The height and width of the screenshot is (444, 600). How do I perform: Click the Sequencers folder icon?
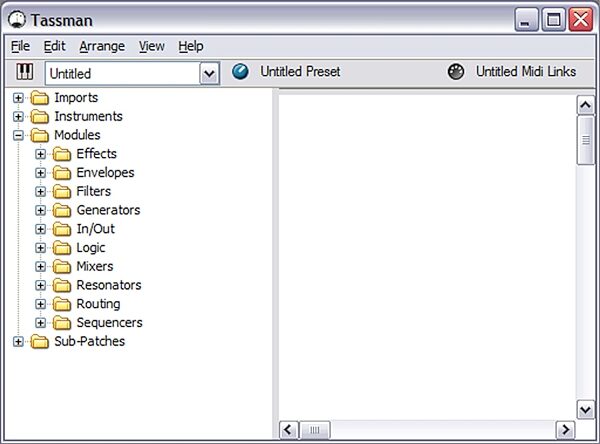pyautogui.click(x=62, y=323)
